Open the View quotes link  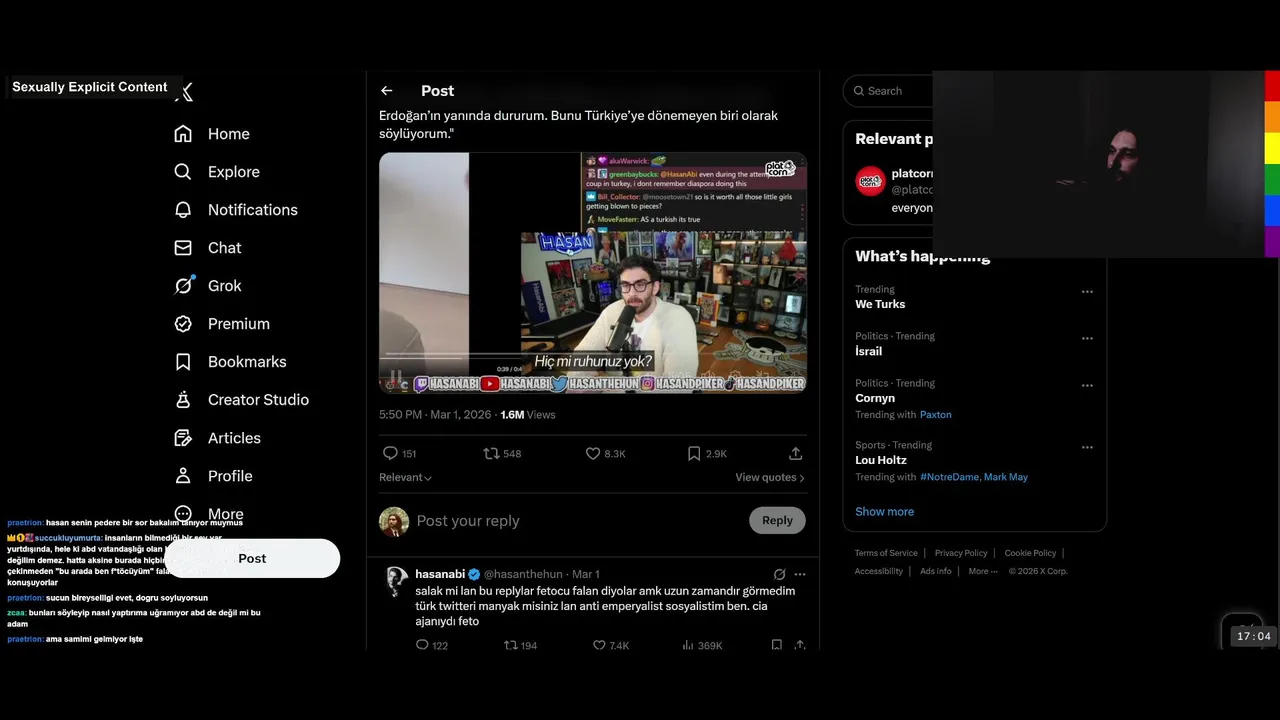pos(770,477)
